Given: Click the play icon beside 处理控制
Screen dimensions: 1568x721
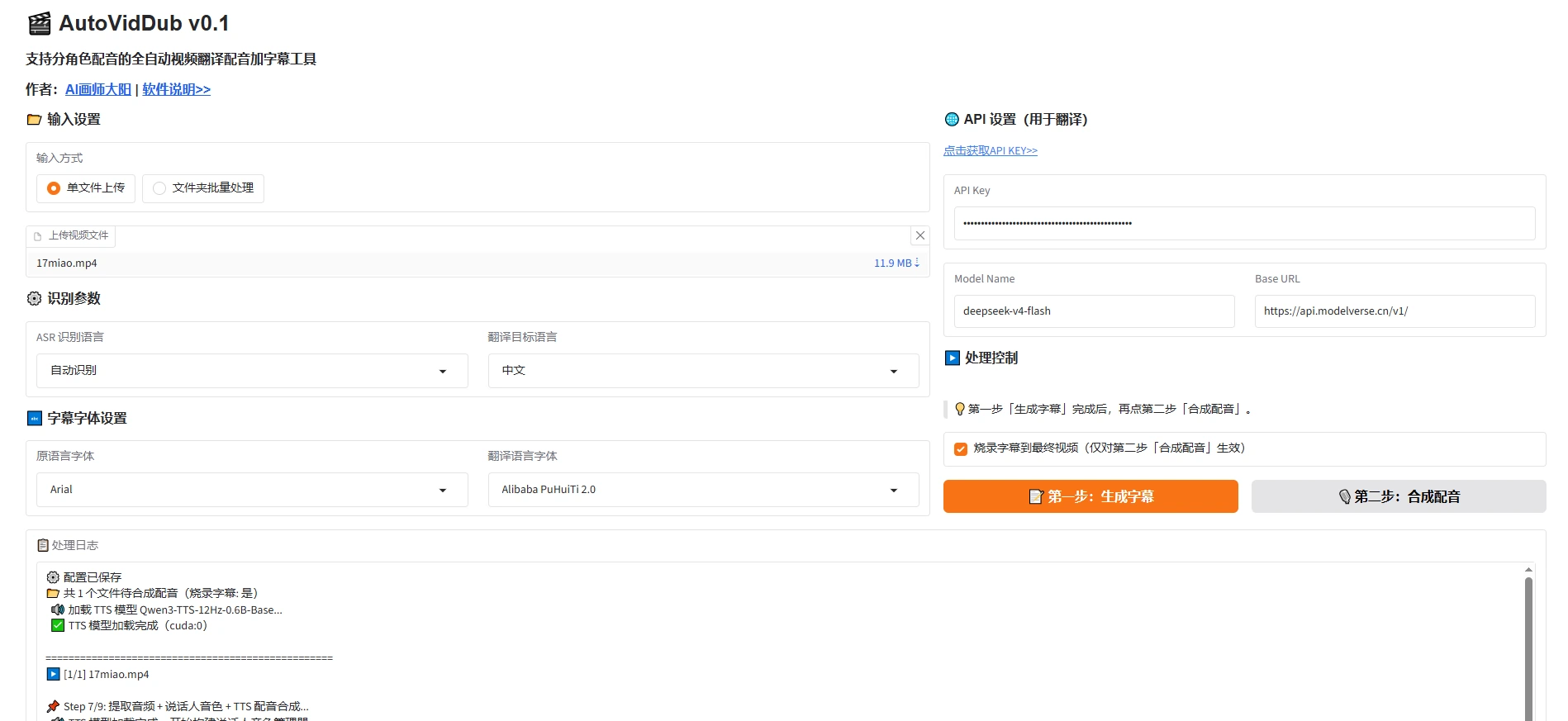Looking at the screenshot, I should coord(953,358).
